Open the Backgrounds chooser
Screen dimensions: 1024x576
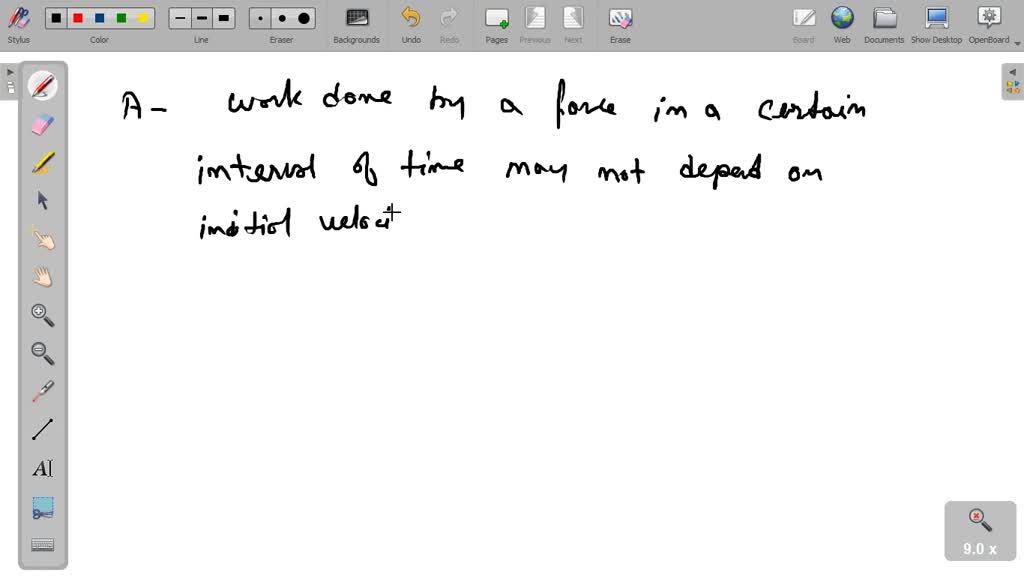pos(356,23)
